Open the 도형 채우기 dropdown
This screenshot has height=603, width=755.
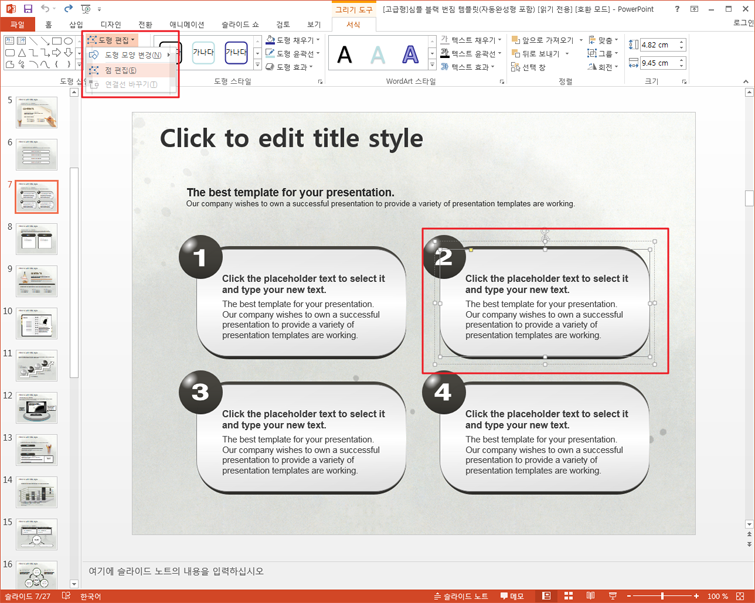[293, 40]
